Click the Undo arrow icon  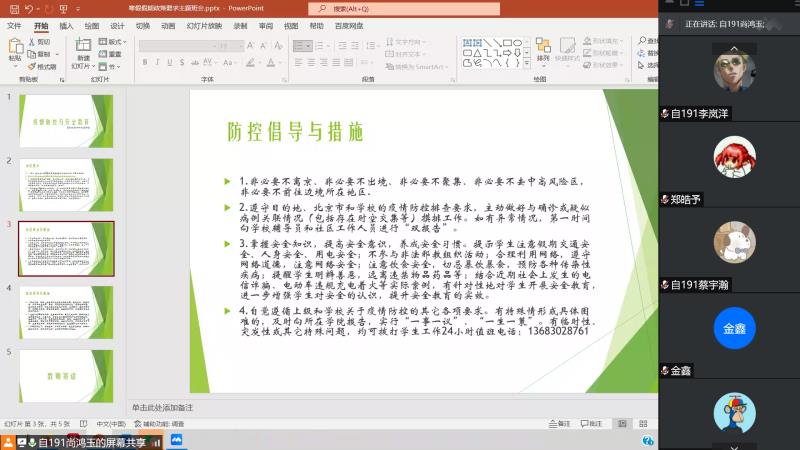28,9
